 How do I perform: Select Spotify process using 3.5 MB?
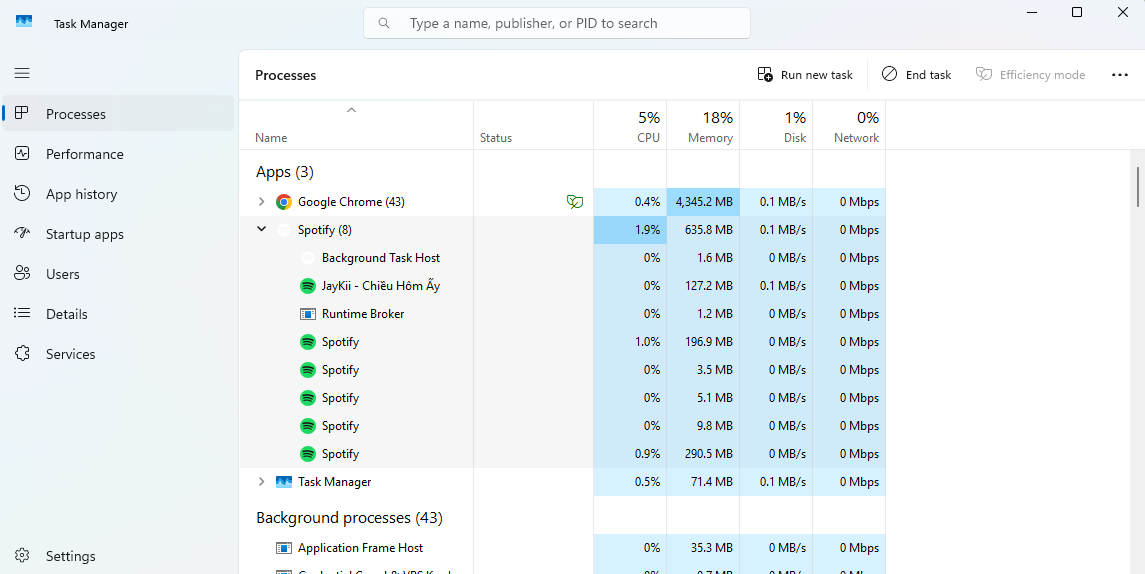tap(562, 370)
